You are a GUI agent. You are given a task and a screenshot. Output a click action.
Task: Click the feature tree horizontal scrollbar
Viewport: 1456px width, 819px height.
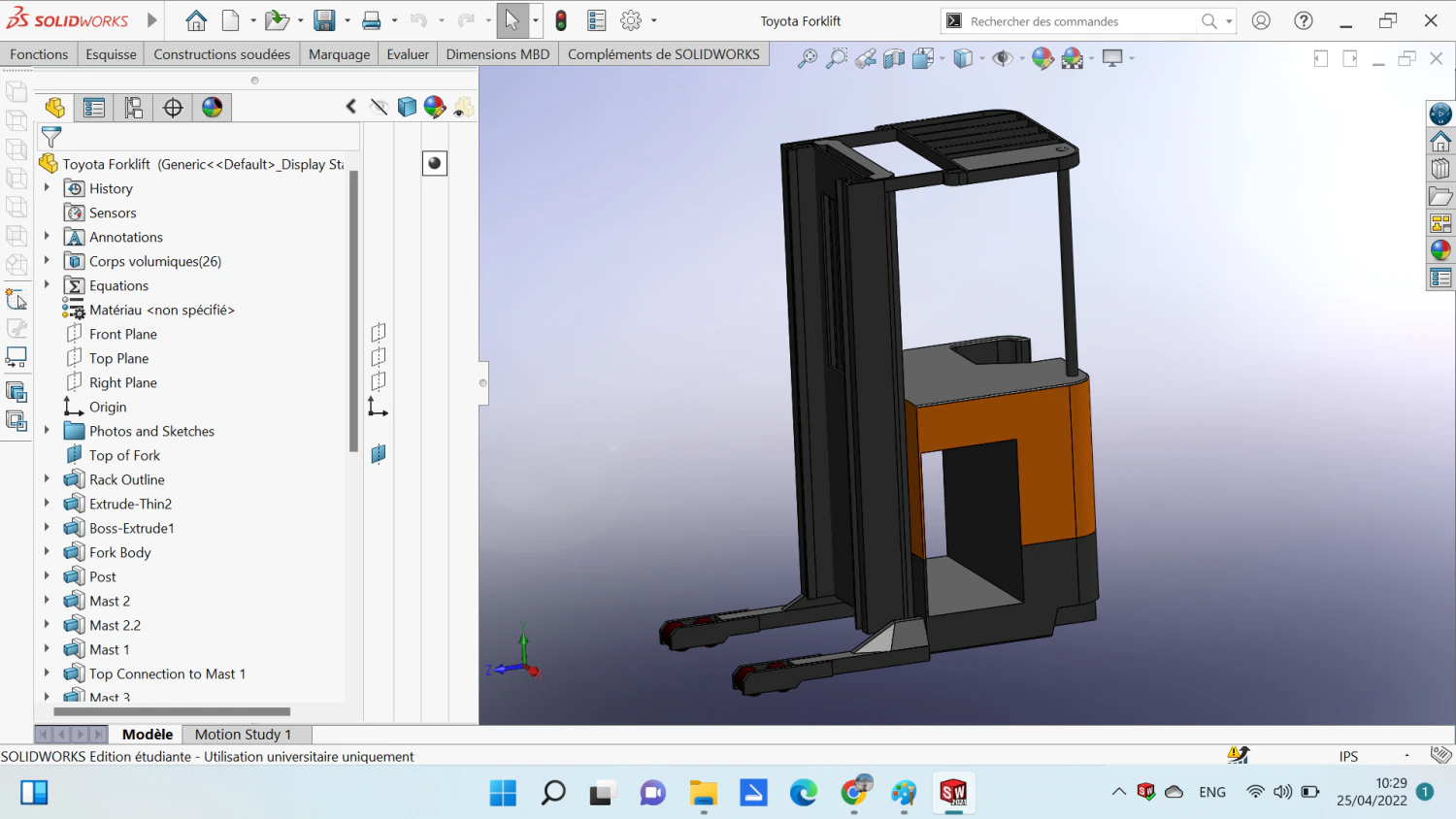pyautogui.click(x=172, y=711)
